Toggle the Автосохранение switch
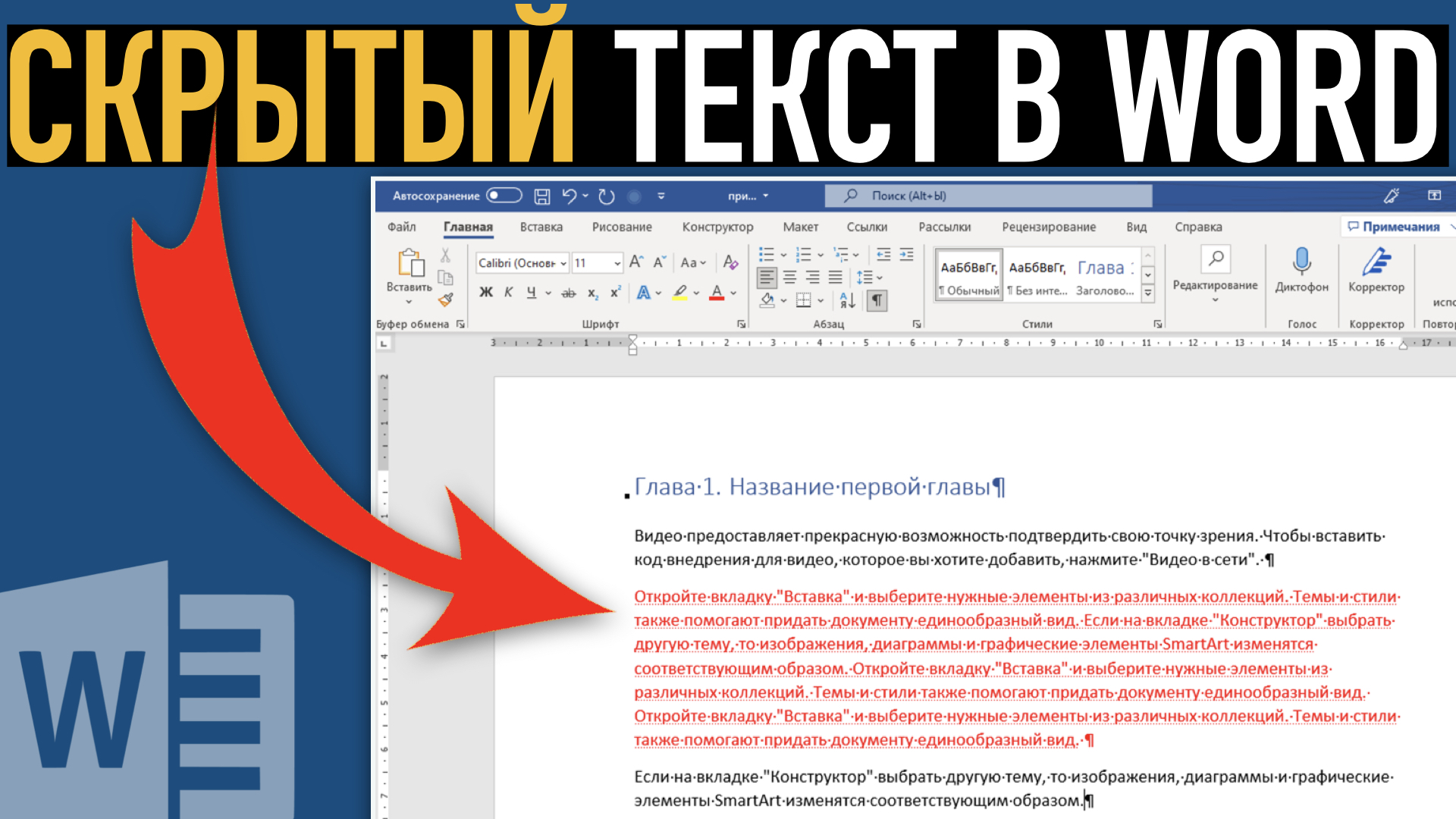The height and width of the screenshot is (819, 1456). pos(504,196)
